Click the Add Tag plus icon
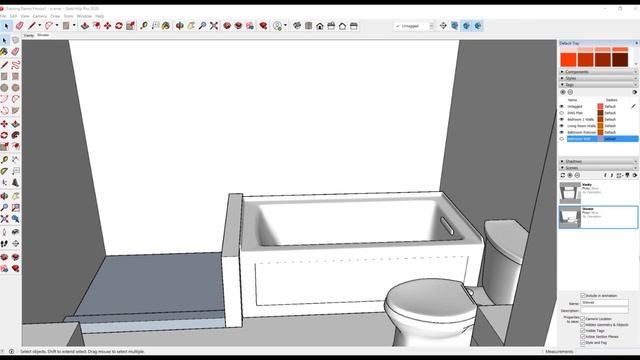The width and height of the screenshot is (640, 360). pyautogui.click(x=563, y=92)
